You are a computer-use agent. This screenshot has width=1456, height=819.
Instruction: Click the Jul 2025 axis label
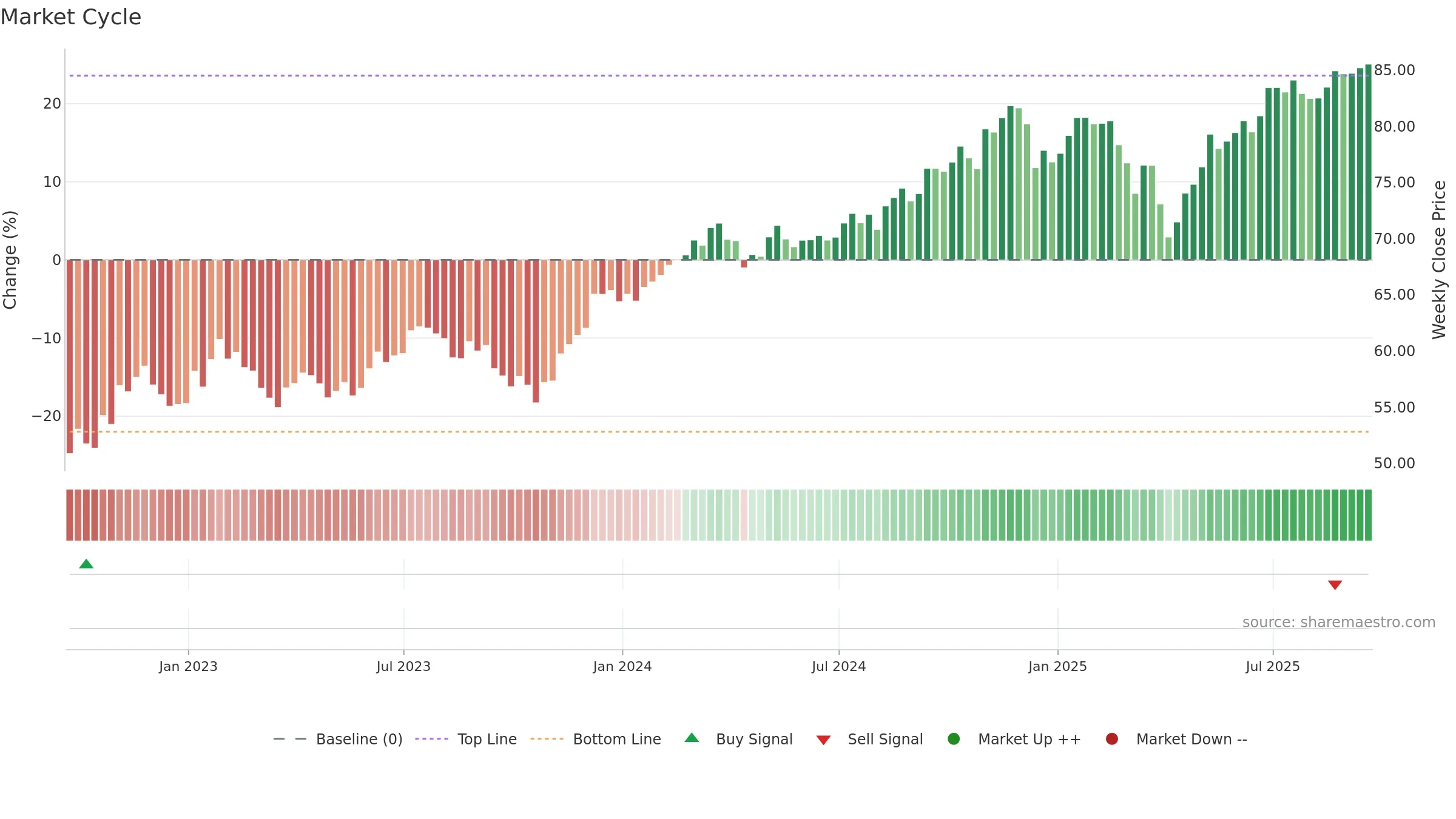click(x=1273, y=666)
